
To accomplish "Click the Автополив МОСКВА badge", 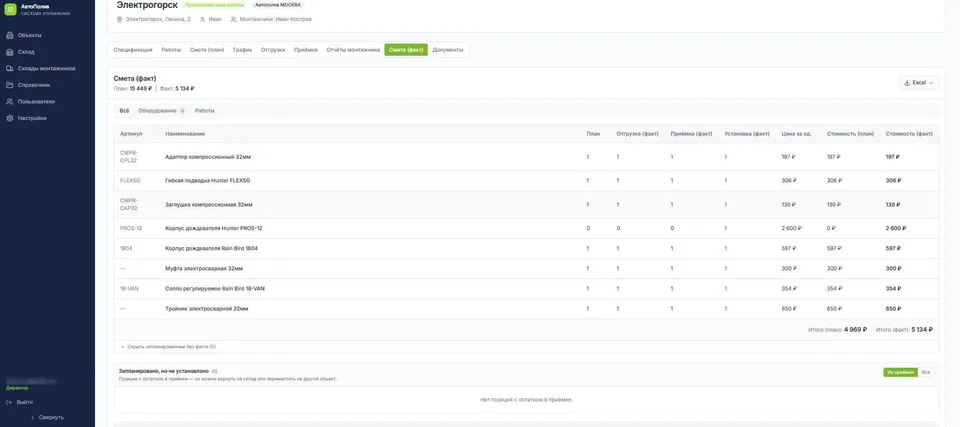I will point(277,5).
